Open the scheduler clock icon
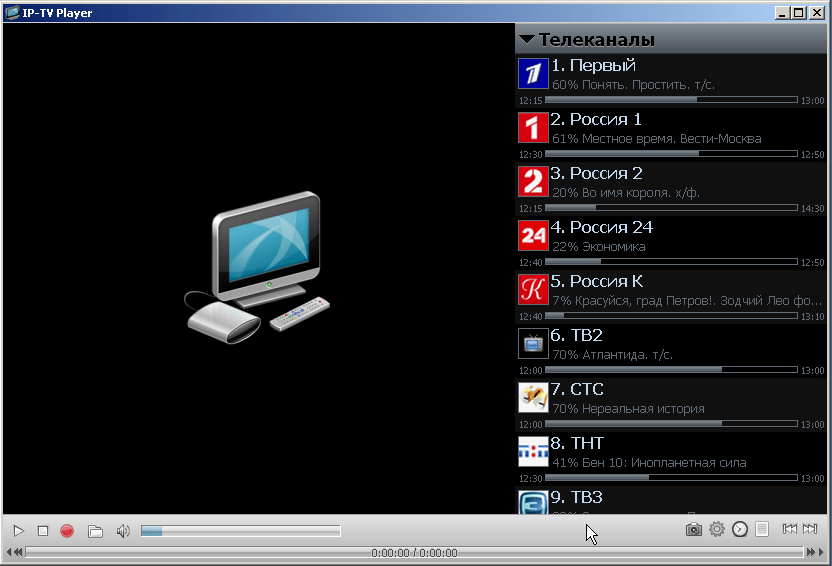Viewport: 832px width, 566px height. (740, 529)
